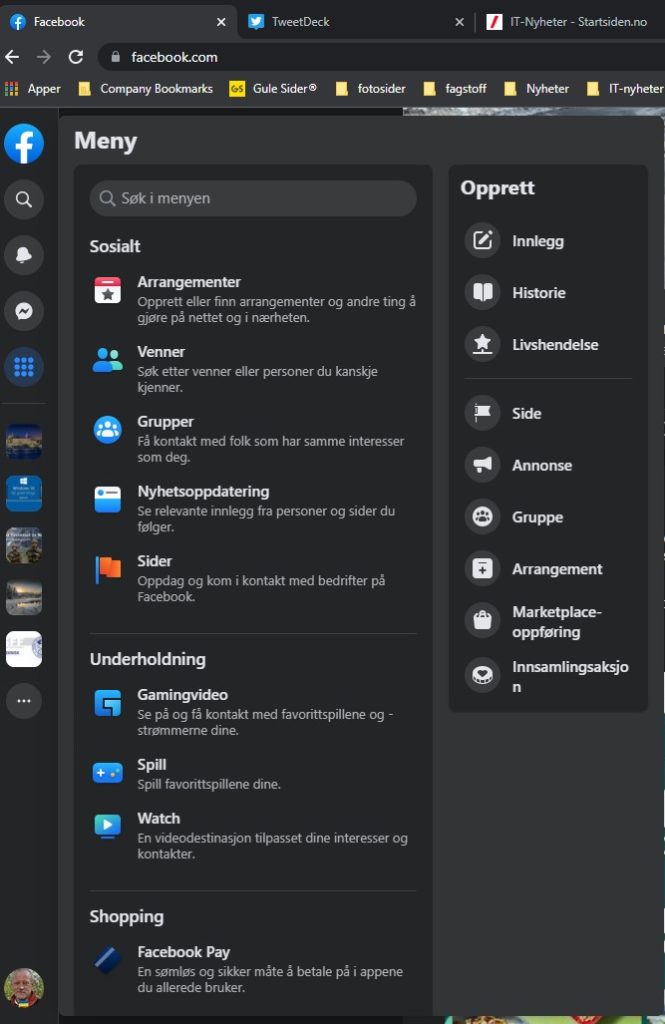665x1024 pixels.
Task: Open notifications bell icon
Action: point(24,256)
